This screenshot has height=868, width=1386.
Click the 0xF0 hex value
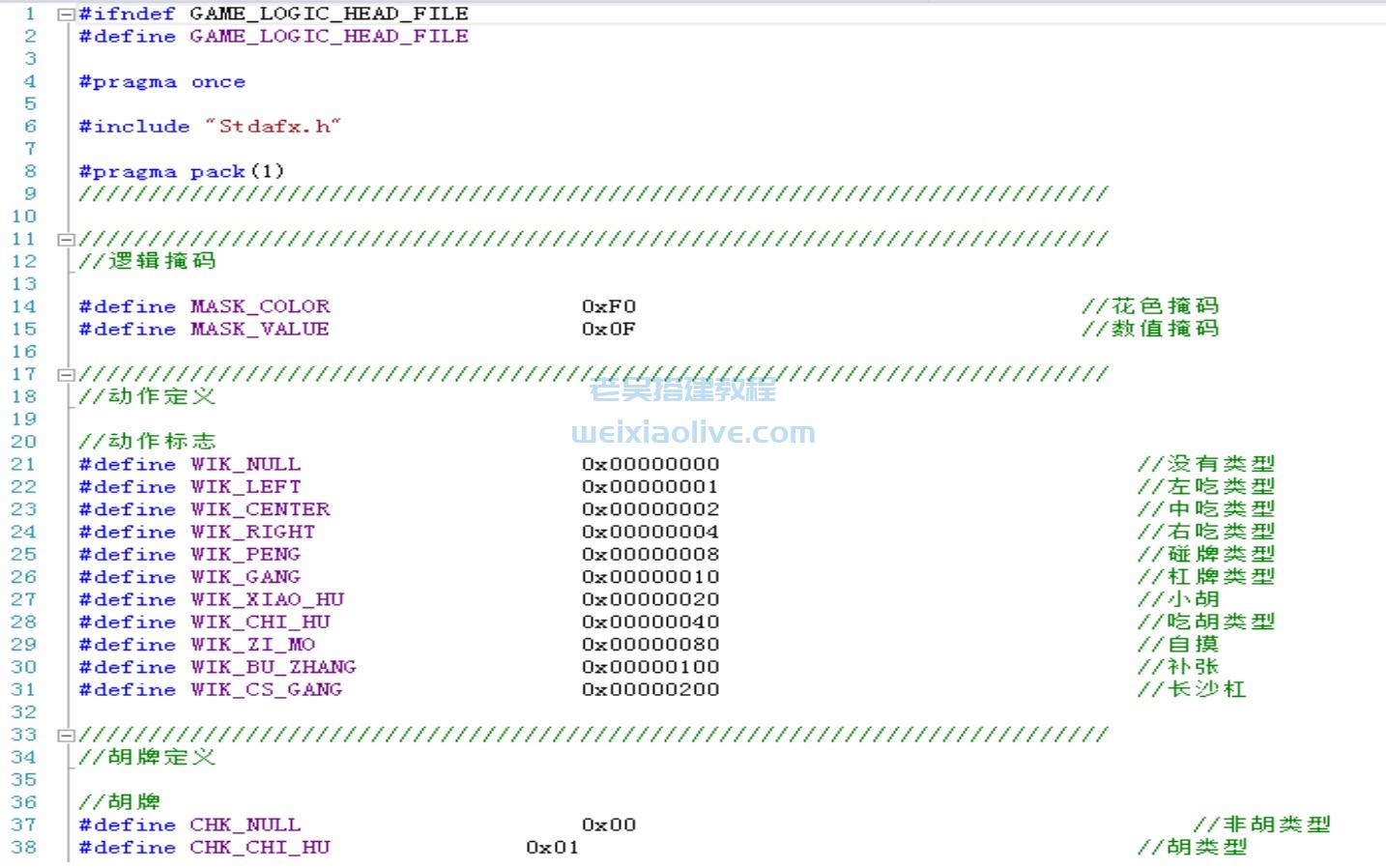(x=608, y=306)
